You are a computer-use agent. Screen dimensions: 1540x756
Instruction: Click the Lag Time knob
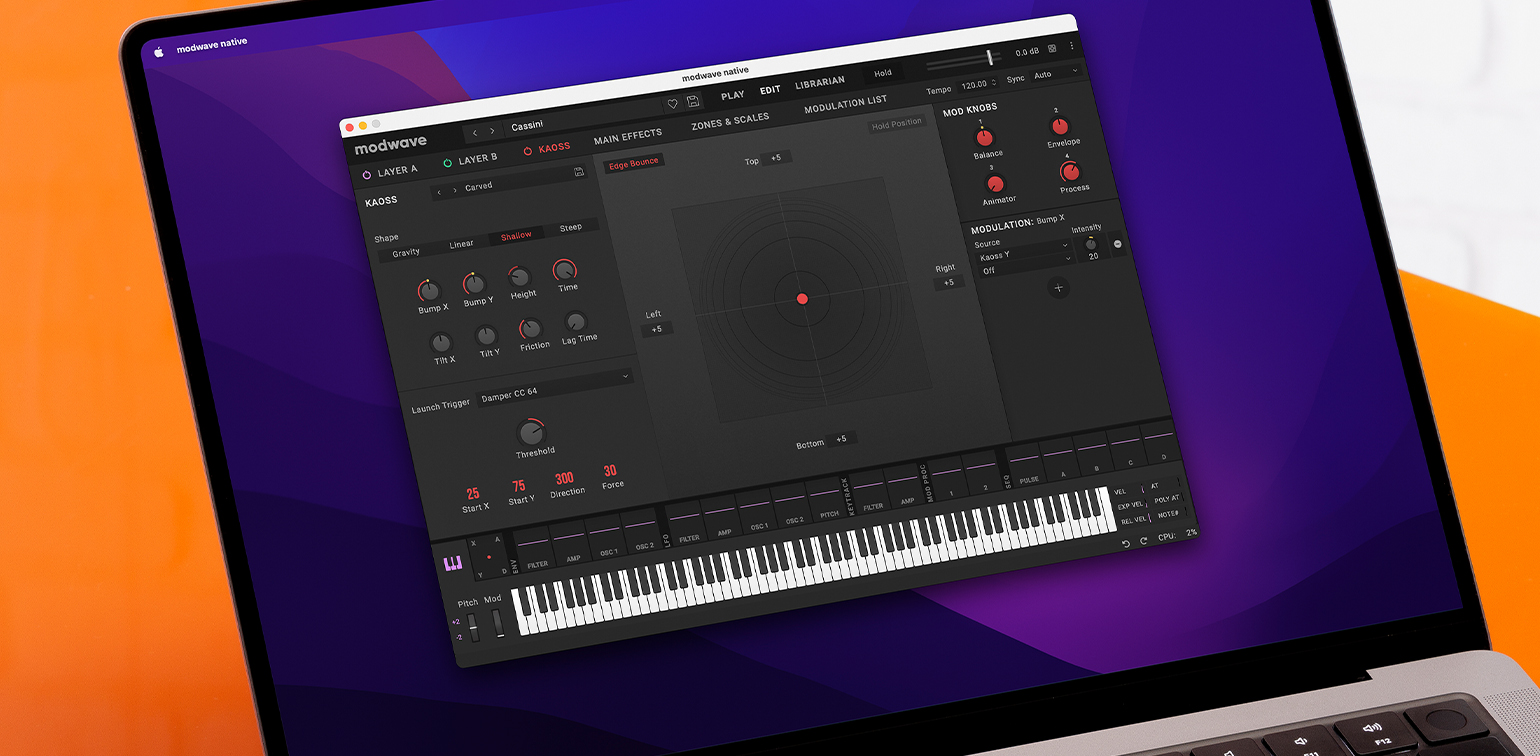pos(576,322)
